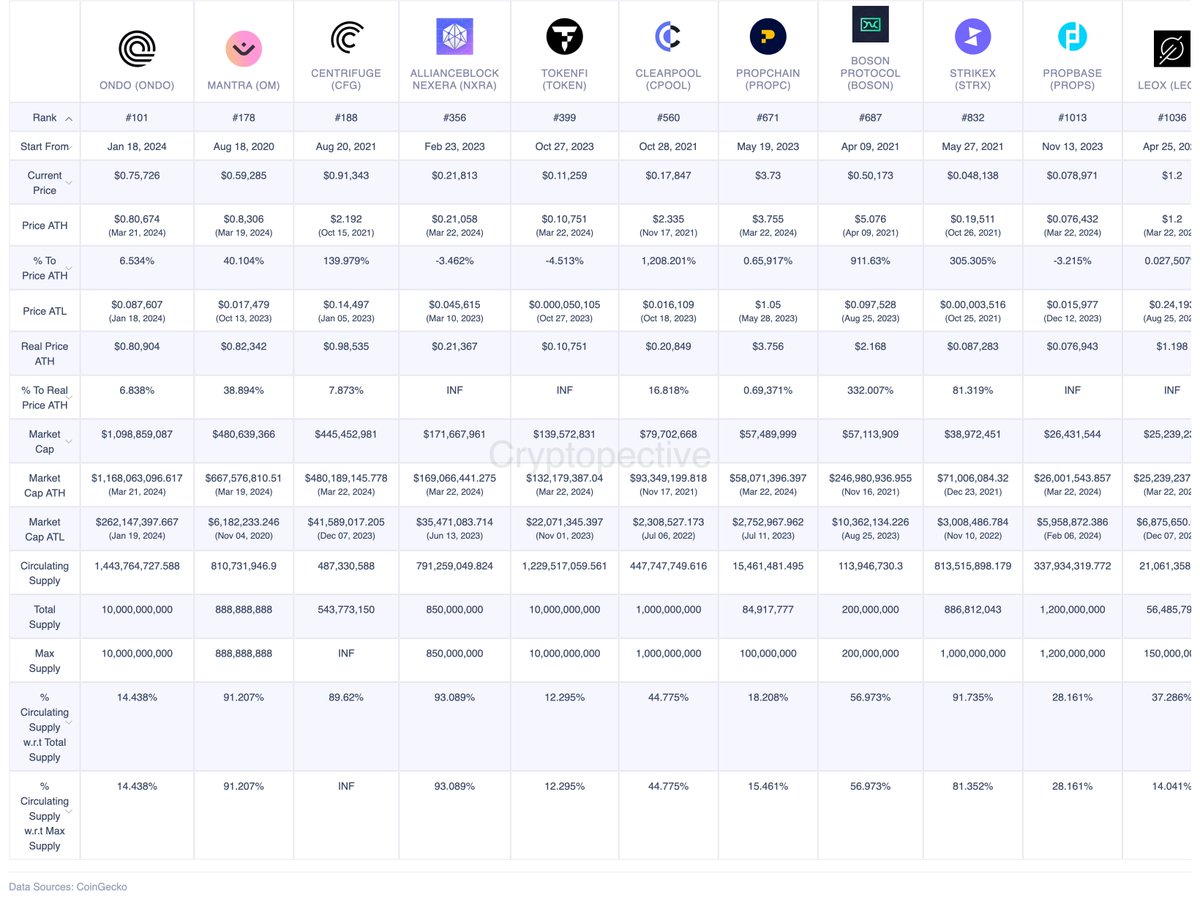The height and width of the screenshot is (909, 1200).
Task: Open the BOSON PROTOCOL (BOSON) label
Action: pos(870,73)
